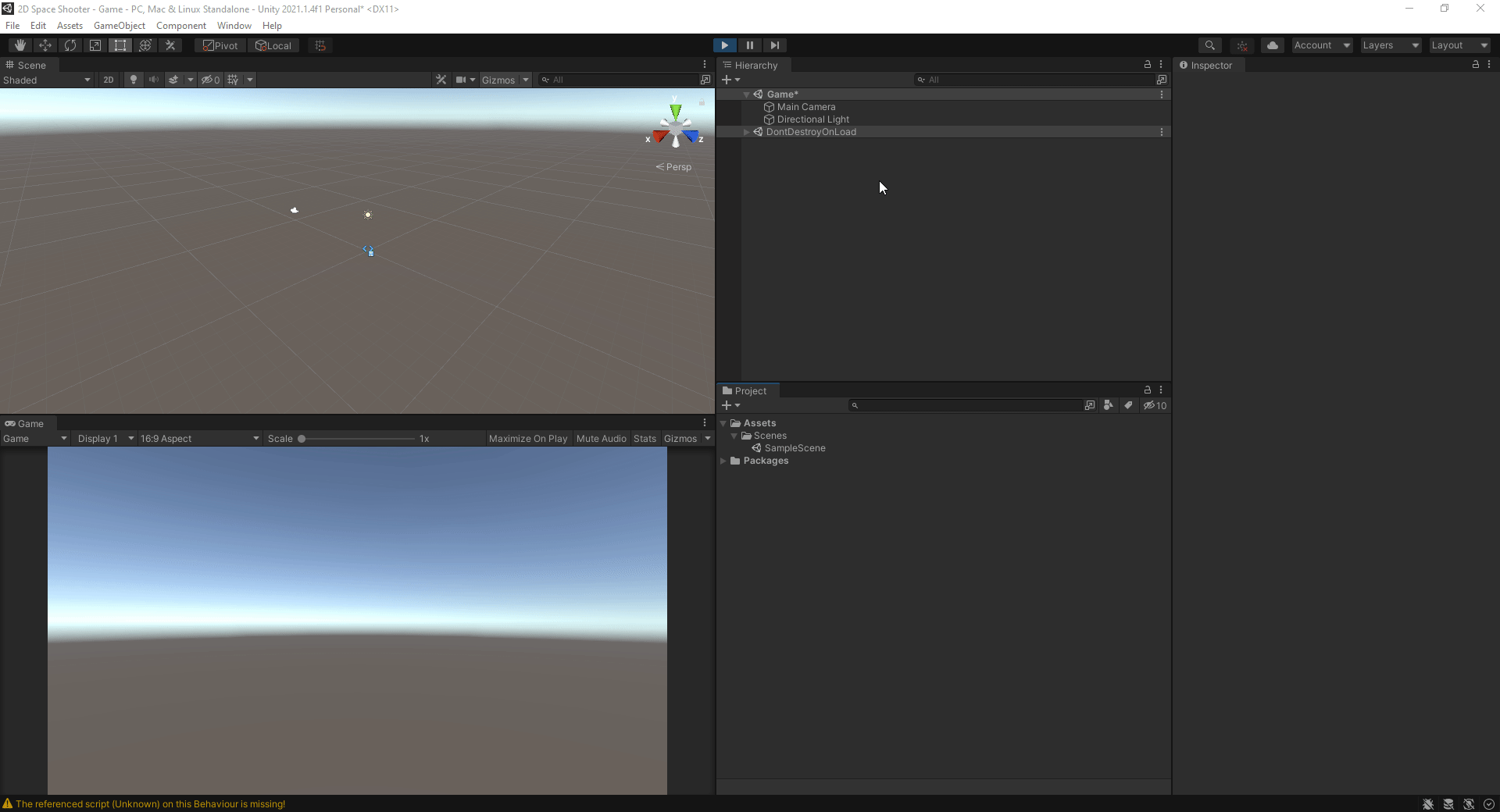Expand the Packages folder

(723, 461)
